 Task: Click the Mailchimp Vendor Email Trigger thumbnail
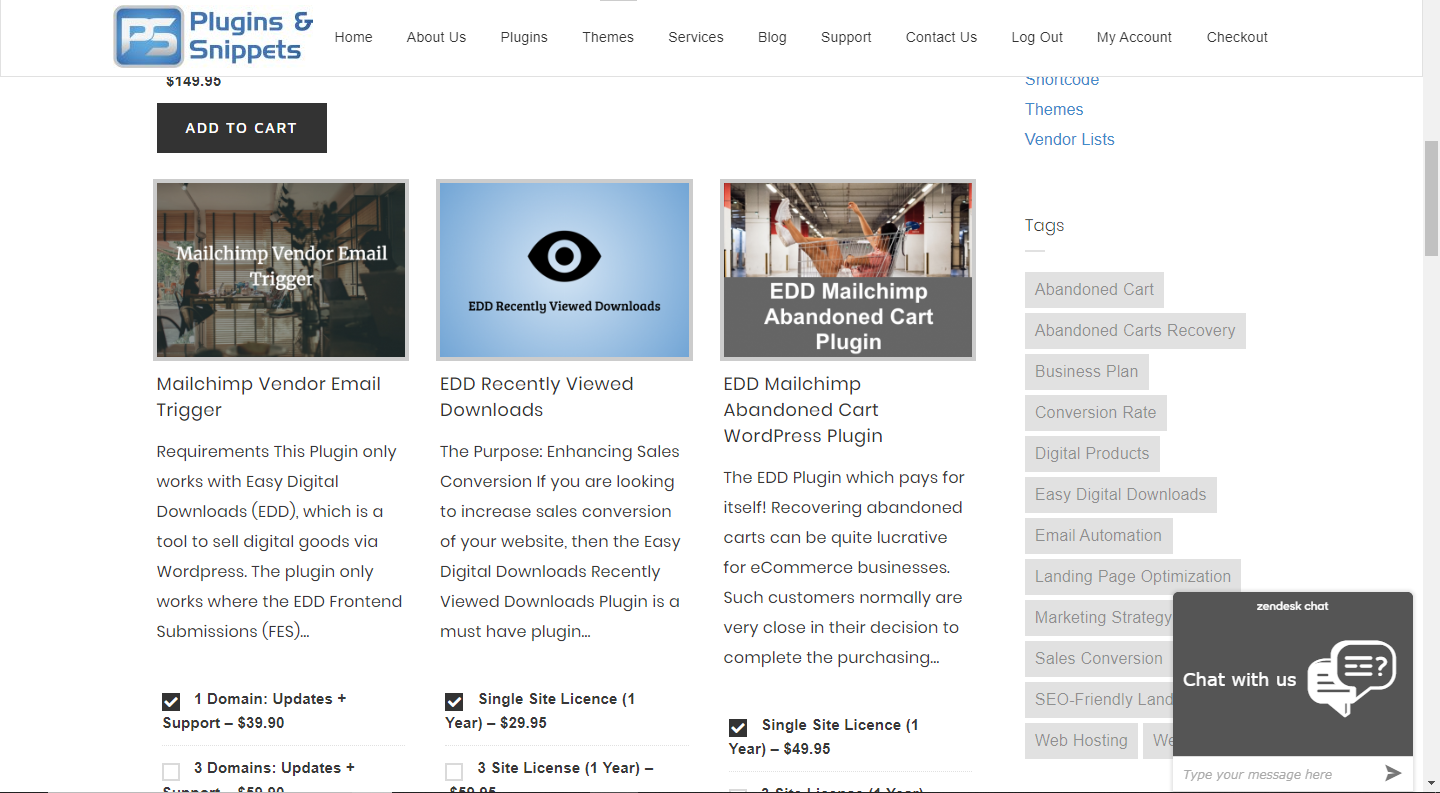point(281,270)
